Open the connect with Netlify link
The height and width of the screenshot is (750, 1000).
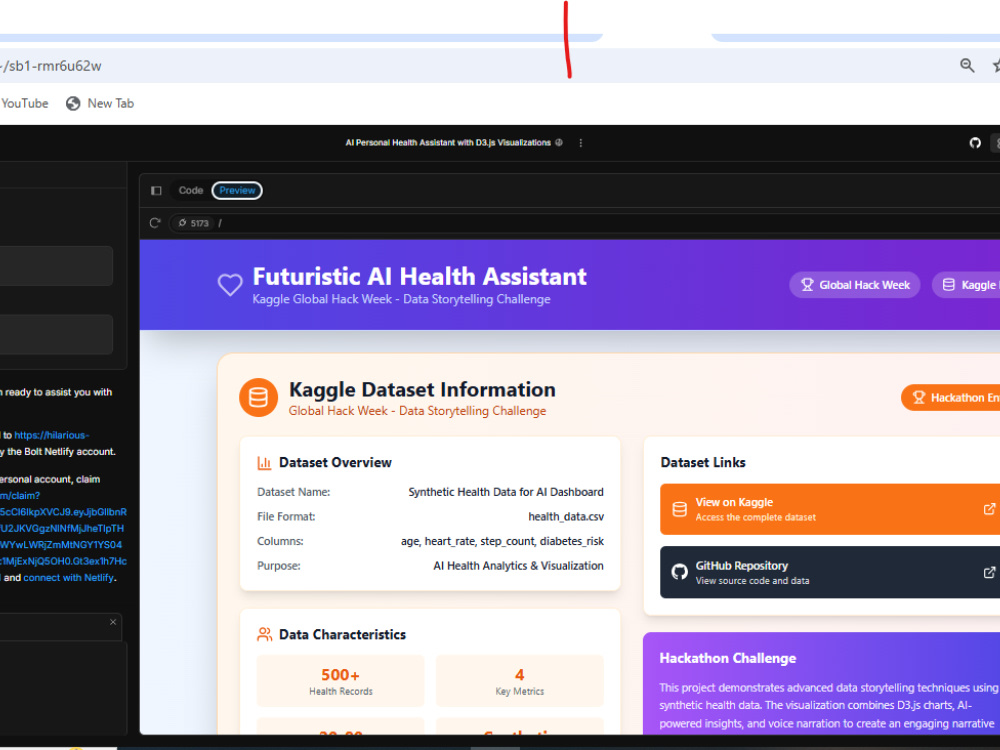69,578
